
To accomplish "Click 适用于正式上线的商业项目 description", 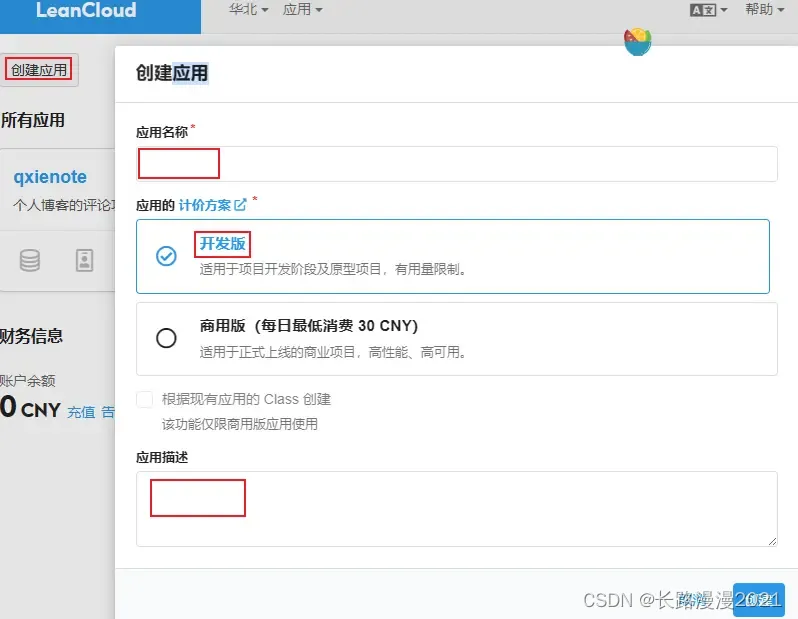I will coord(333,352).
